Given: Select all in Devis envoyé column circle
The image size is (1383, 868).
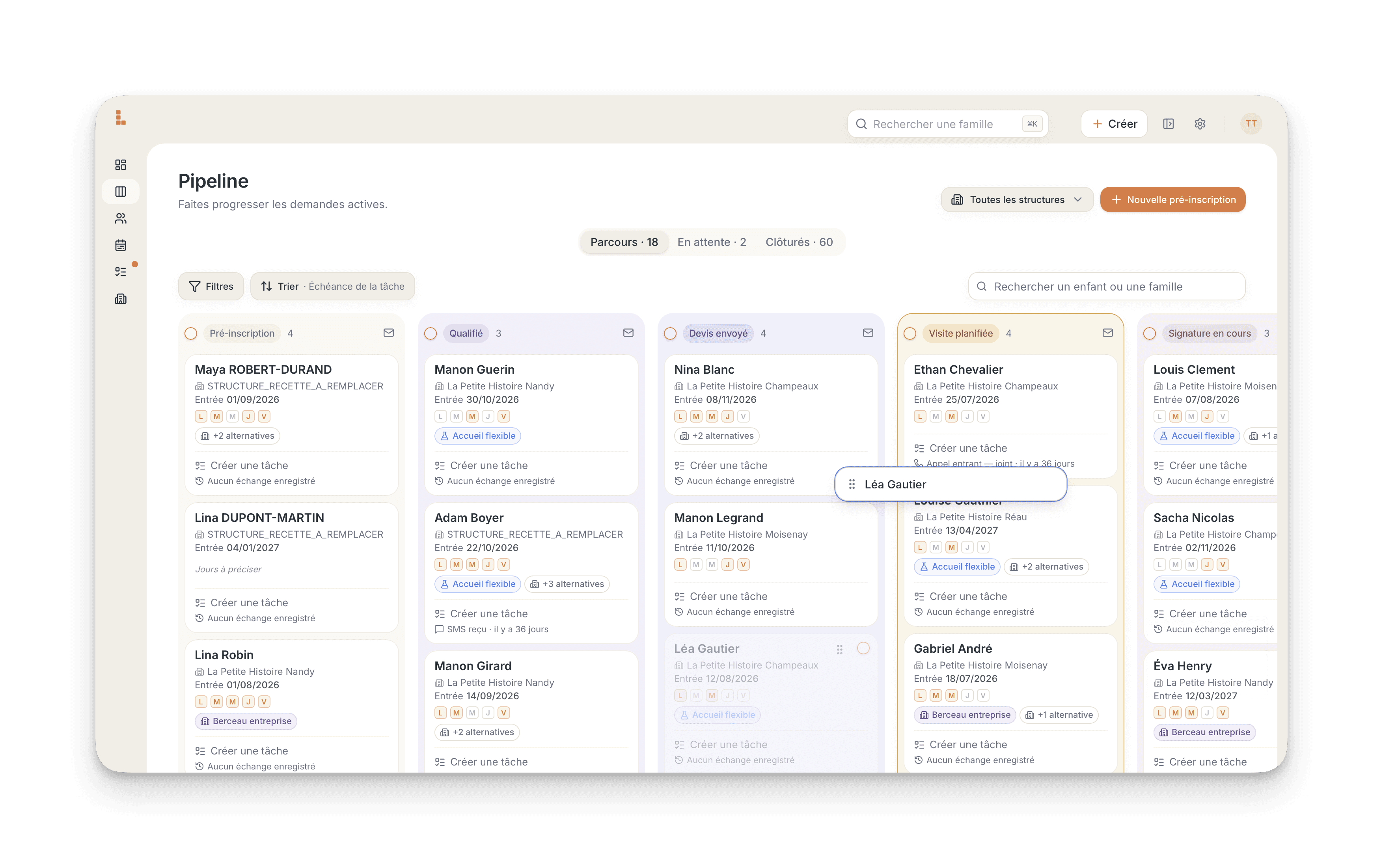Looking at the screenshot, I should click(670, 333).
